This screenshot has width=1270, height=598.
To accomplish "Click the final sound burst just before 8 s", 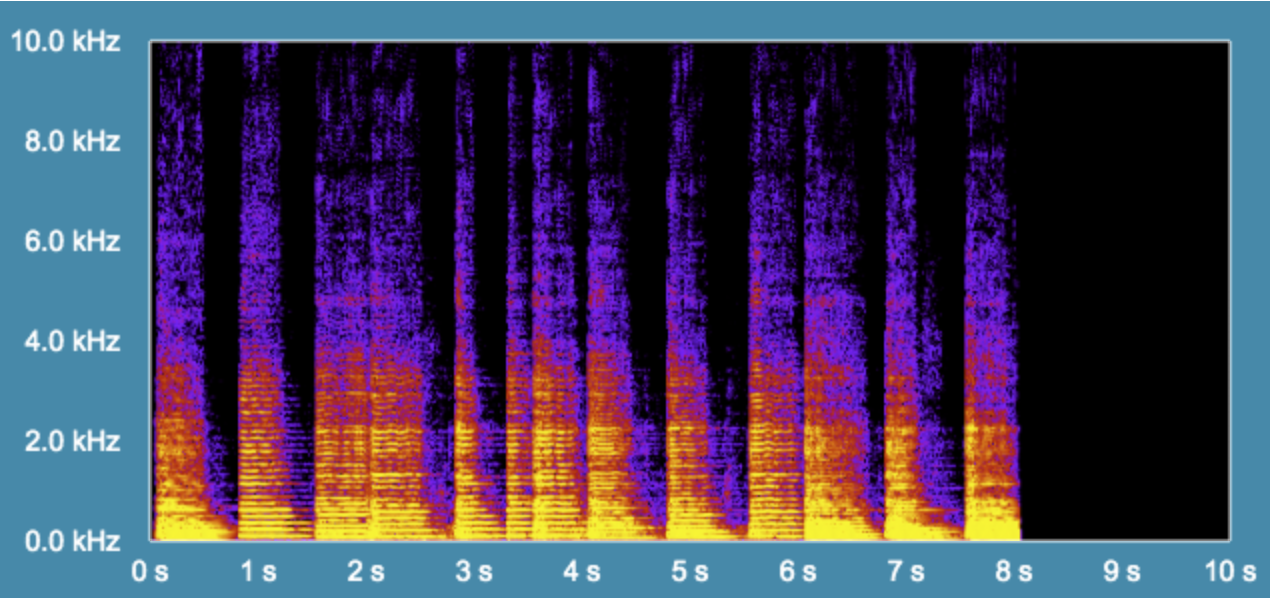I will point(990,450).
